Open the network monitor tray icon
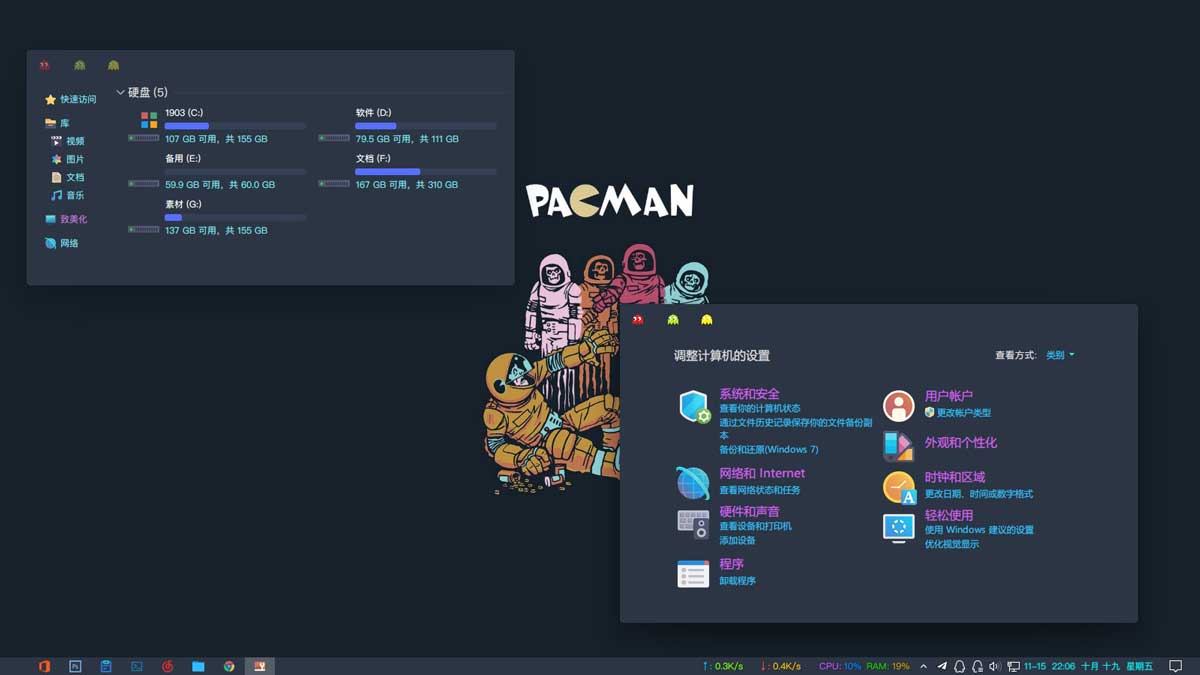Viewport: 1200px width, 675px height. [1013, 666]
